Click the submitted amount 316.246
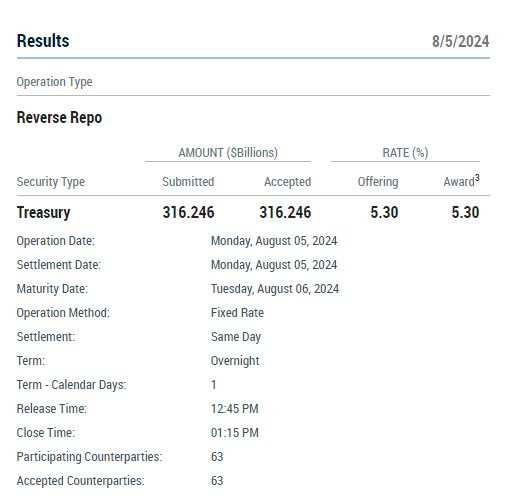 (188, 212)
